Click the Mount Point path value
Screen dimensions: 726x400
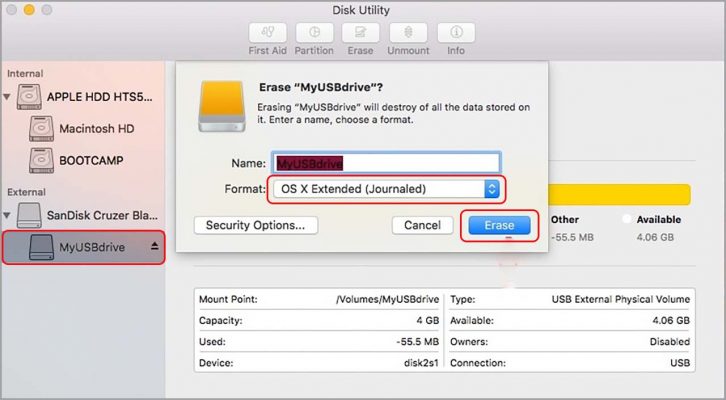[387, 300]
